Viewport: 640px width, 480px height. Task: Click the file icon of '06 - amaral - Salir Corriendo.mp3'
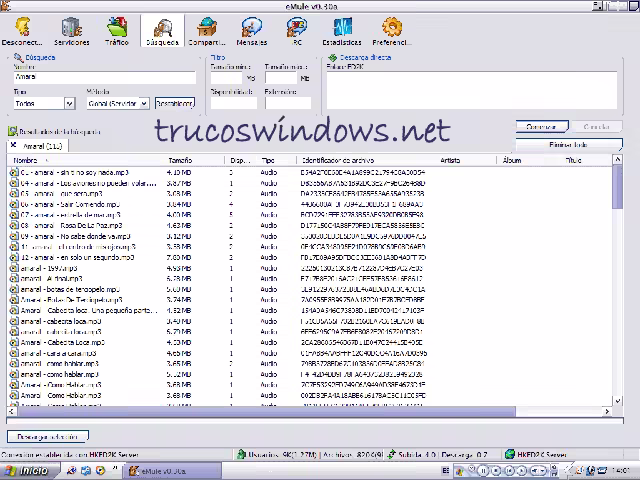point(14,204)
